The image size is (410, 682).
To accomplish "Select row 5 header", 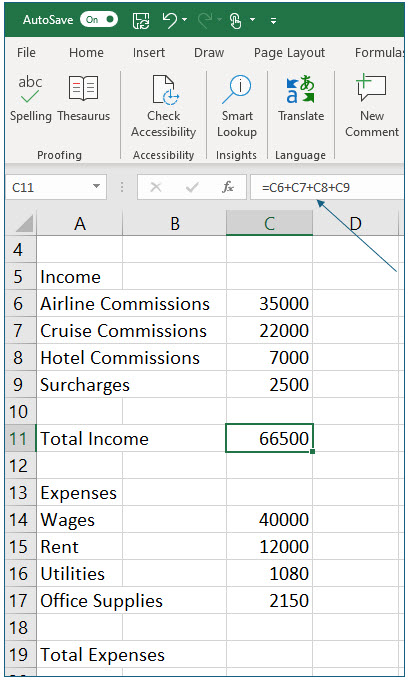I will 21,277.
